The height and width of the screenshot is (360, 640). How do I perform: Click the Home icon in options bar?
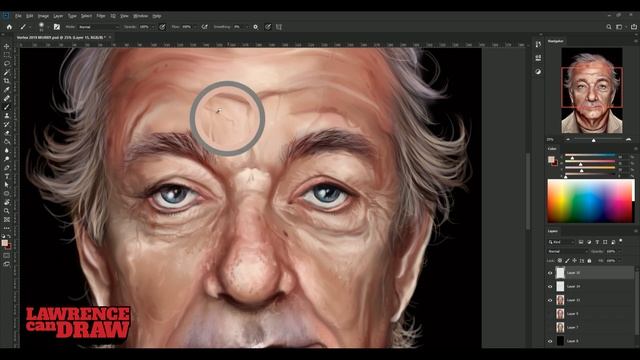point(9,27)
